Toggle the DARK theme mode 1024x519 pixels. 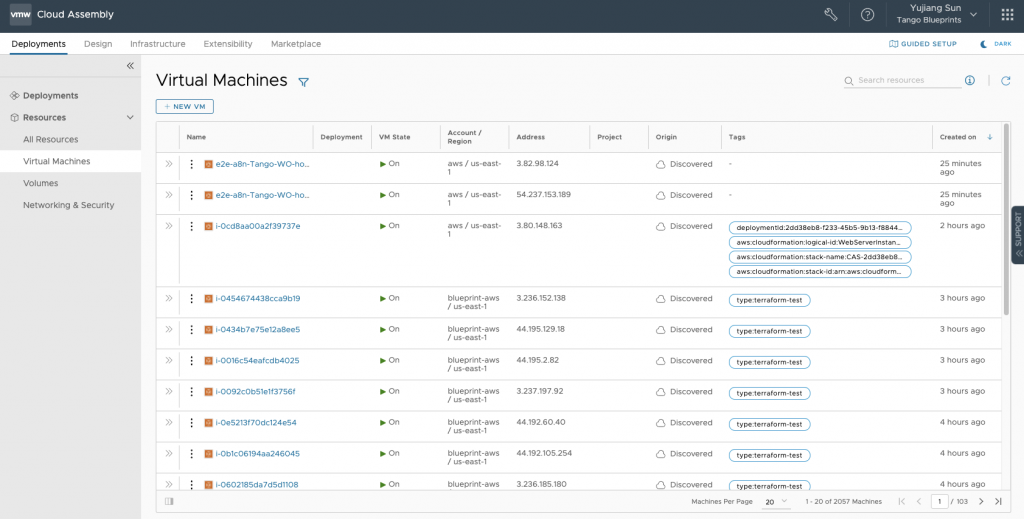click(x=996, y=44)
